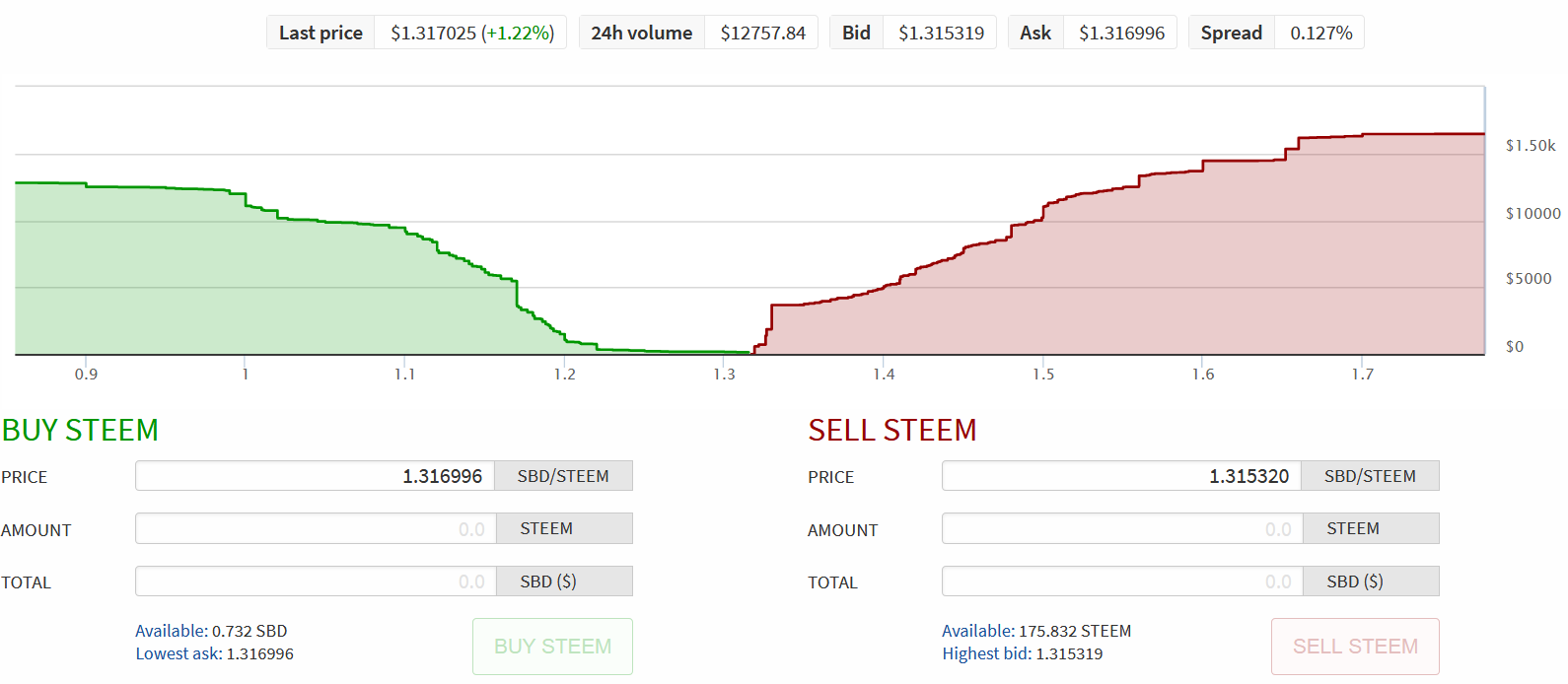1568x684 pixels.
Task: Click the Spread label
Action: (x=1232, y=33)
